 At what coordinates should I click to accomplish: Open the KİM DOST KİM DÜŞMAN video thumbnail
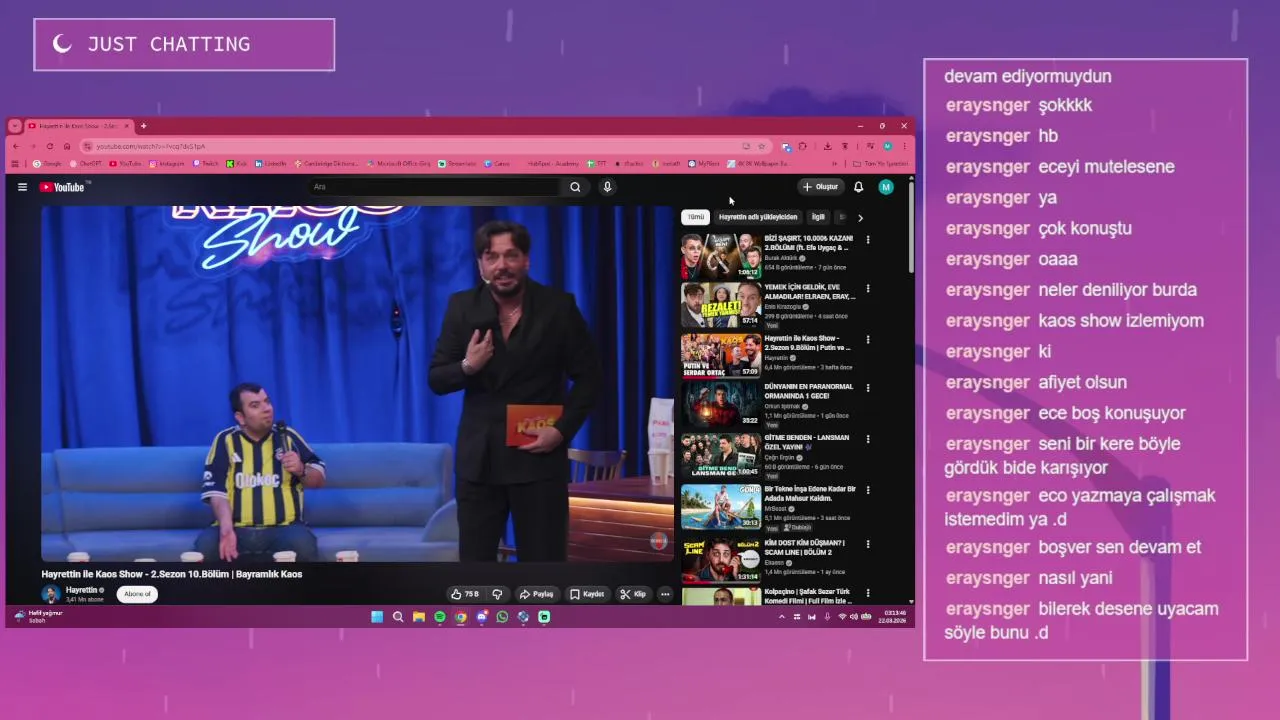(721, 560)
